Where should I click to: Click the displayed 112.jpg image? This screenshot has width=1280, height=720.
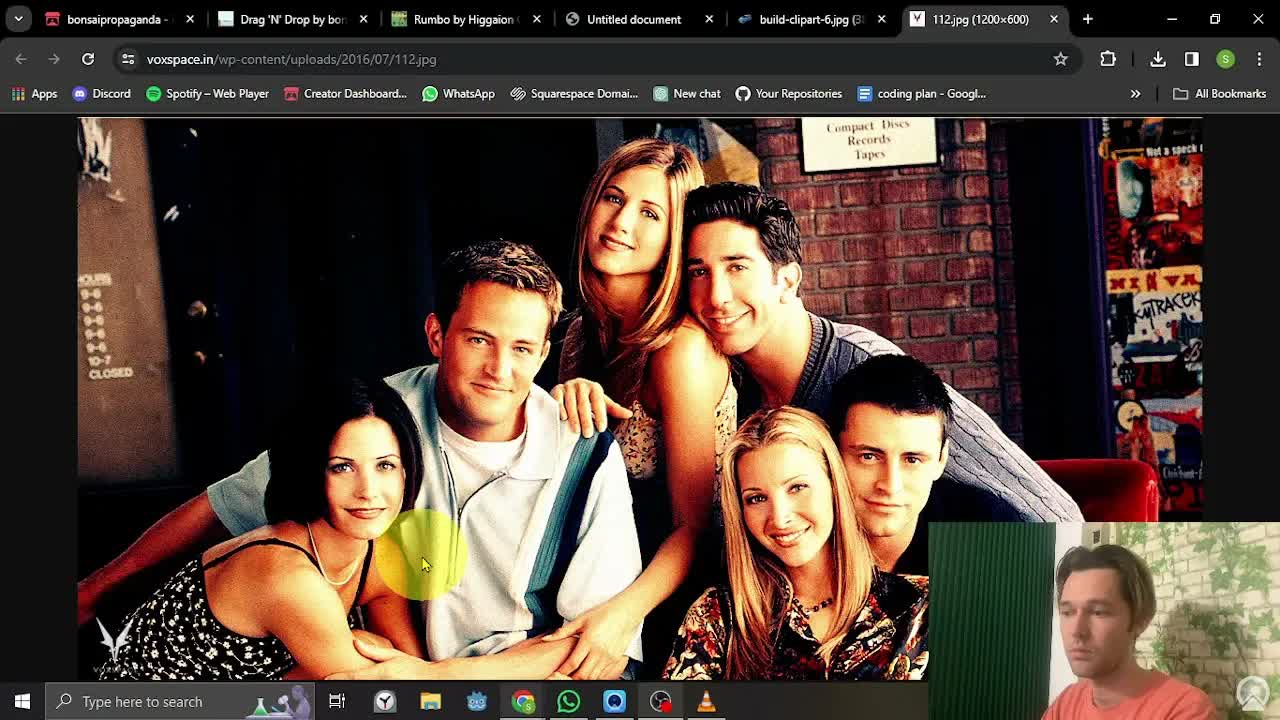click(640, 399)
